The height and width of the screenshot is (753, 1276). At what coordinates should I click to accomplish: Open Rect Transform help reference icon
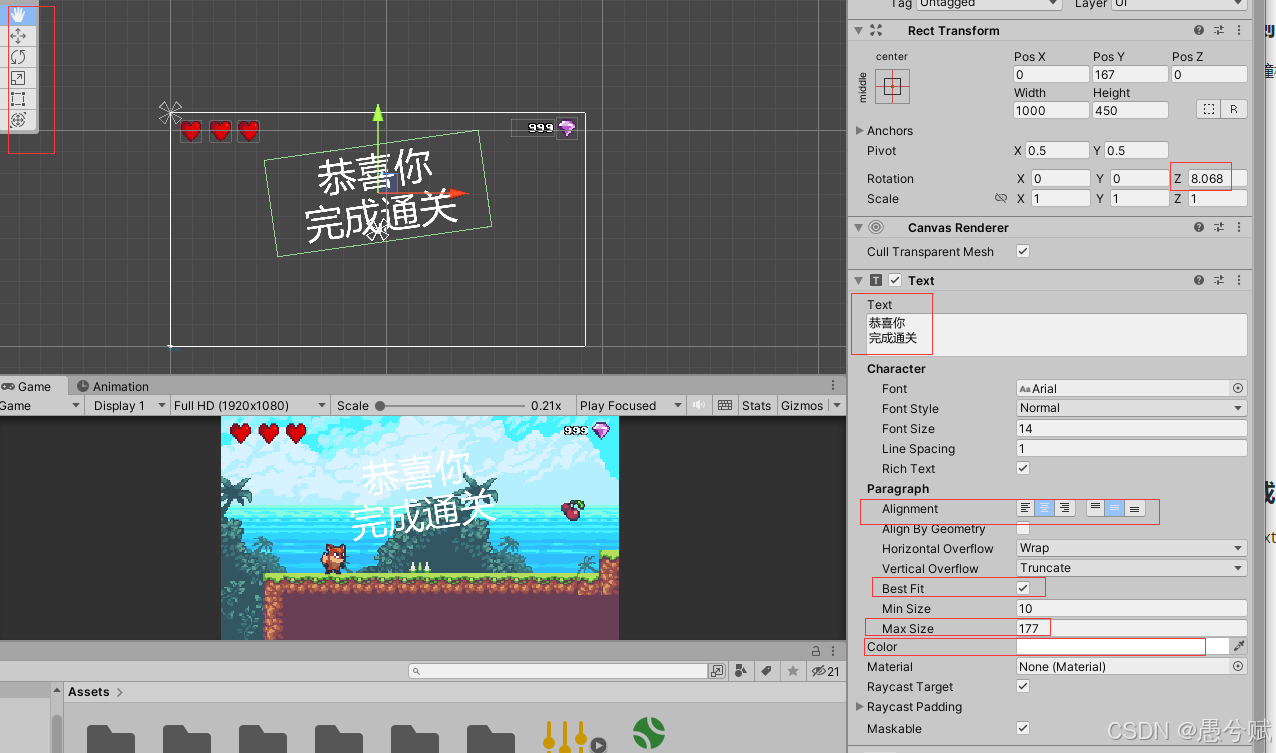(1199, 31)
